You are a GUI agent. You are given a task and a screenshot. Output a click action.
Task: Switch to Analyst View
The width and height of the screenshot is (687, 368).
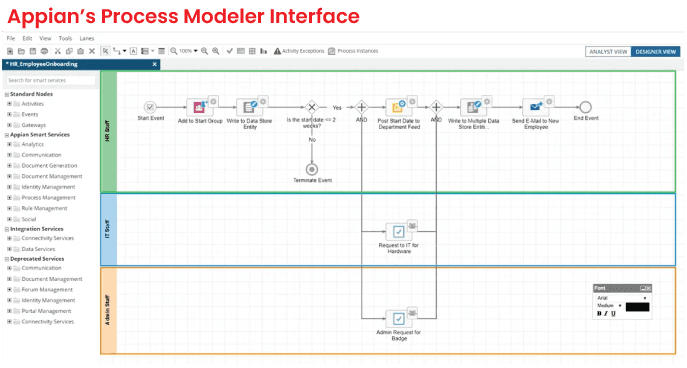608,52
